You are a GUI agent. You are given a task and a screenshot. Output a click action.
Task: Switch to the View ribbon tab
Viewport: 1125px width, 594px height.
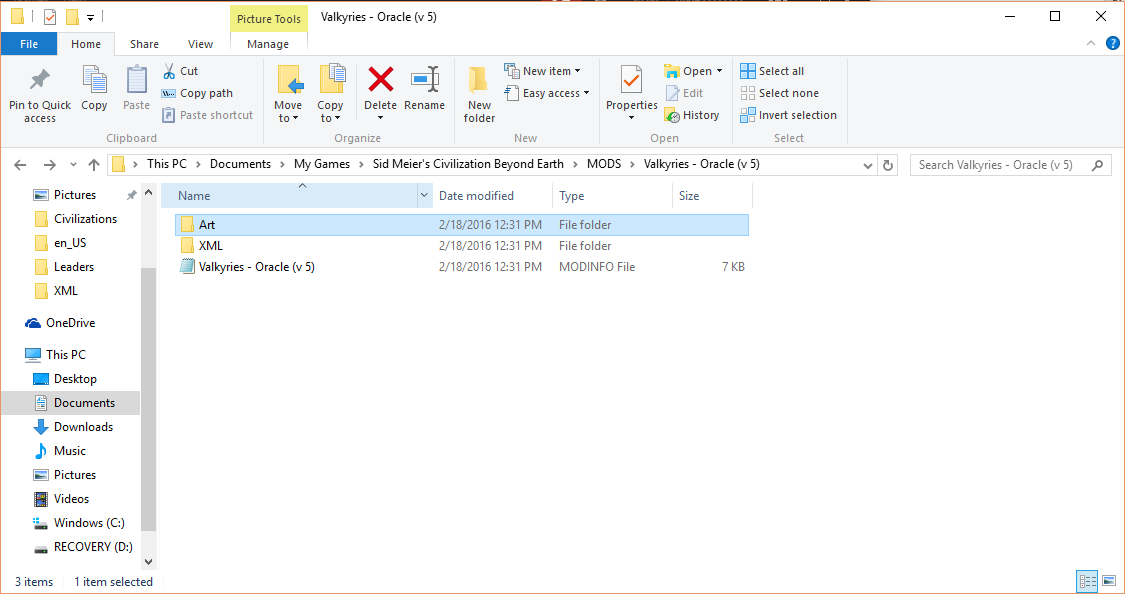pyautogui.click(x=200, y=44)
